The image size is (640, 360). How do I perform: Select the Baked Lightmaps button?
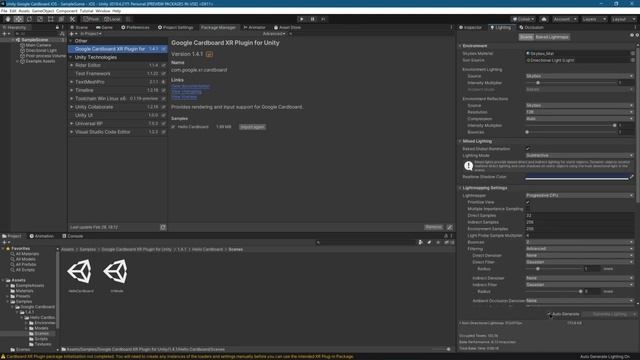(x=552, y=37)
